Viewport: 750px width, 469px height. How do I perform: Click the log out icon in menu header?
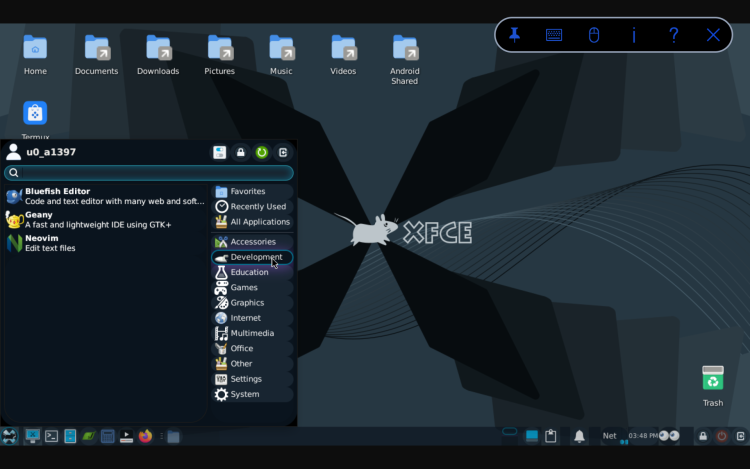(x=283, y=153)
